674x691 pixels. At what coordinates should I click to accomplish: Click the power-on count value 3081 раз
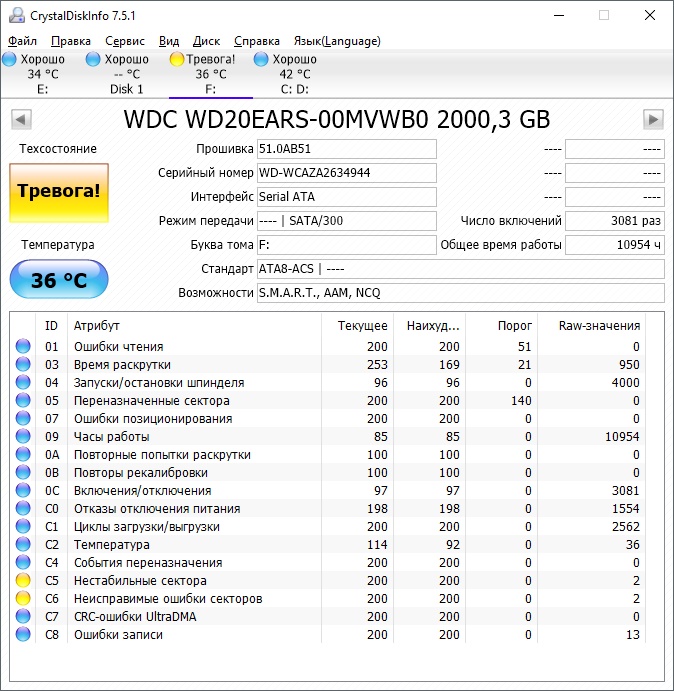click(614, 221)
